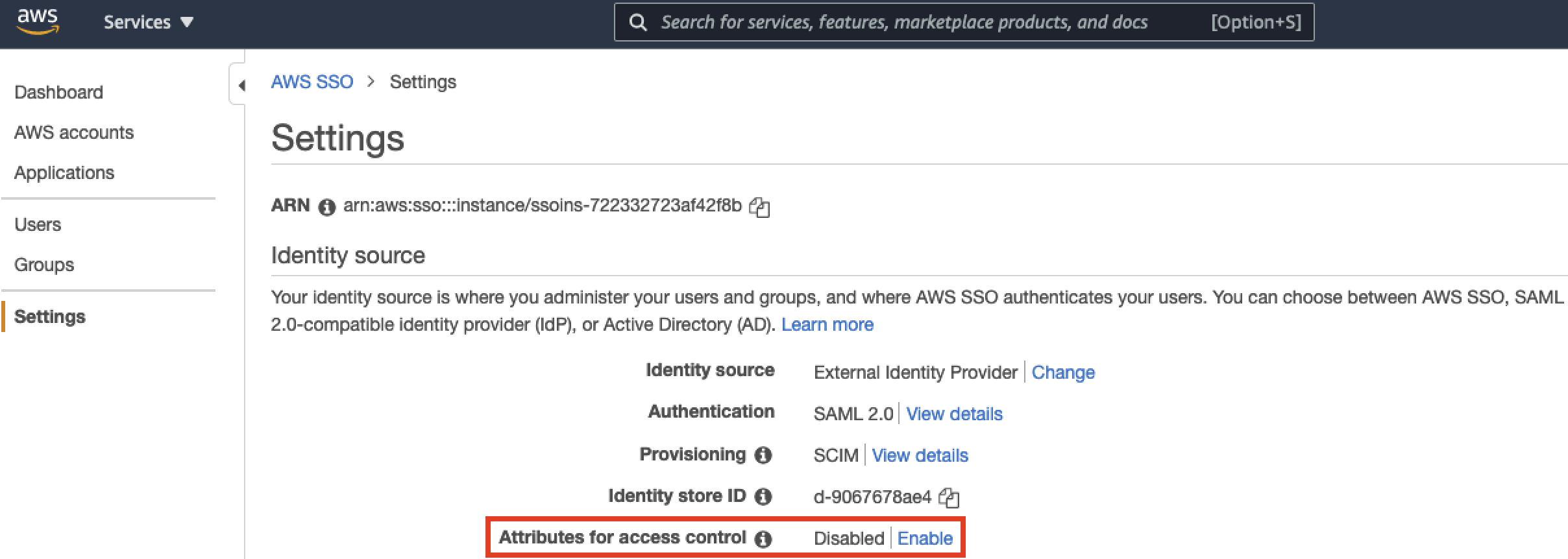Collapse the side navigation panel arrow
This screenshot has width=1568, height=559.
pyautogui.click(x=241, y=85)
